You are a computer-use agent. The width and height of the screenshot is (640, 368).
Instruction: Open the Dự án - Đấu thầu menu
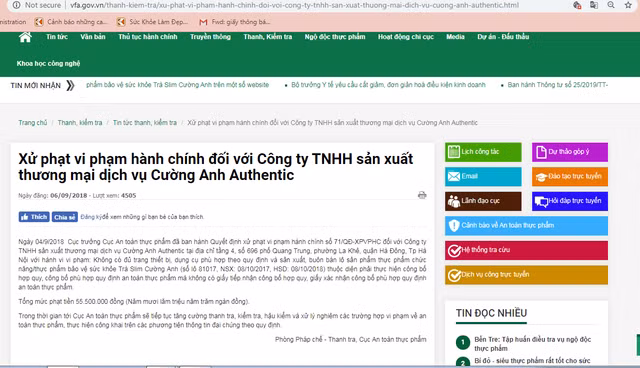(x=503, y=37)
